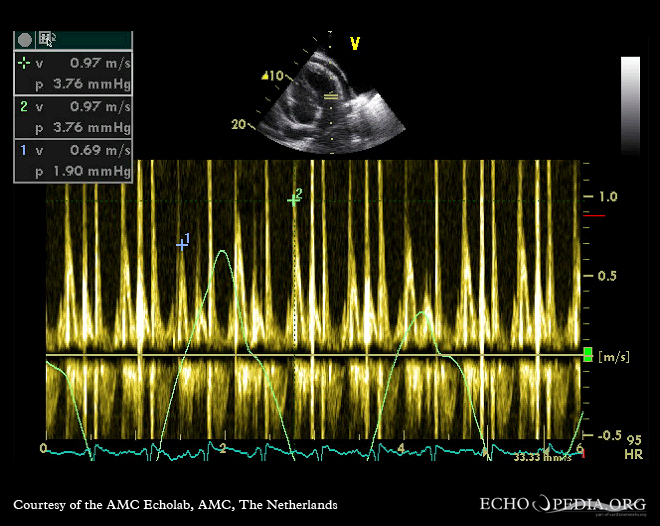Image resolution: width=660 pixels, height=526 pixels.
Task: Click the grayscale gradient bar
Action: pos(630,105)
